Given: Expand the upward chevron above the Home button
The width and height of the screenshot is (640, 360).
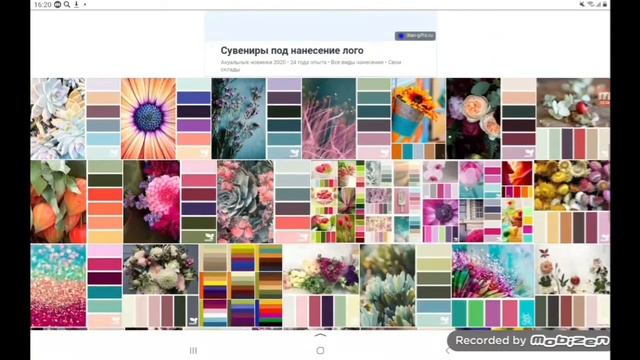Looking at the screenshot, I should click(x=320, y=335).
